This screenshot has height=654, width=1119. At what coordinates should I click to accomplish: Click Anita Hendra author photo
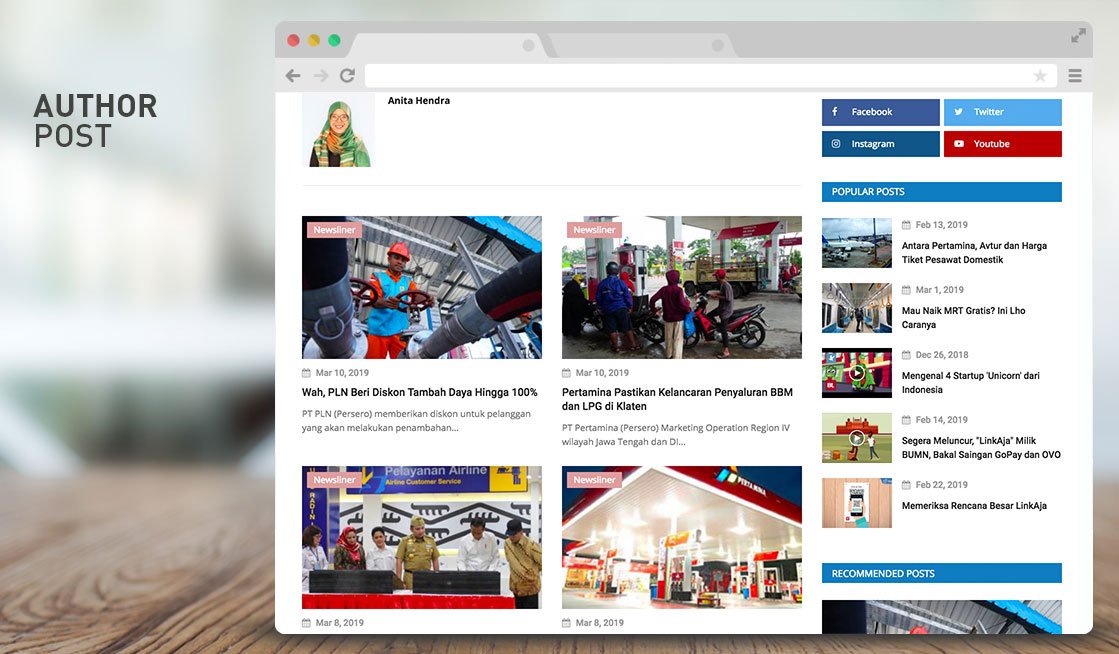pos(338,130)
